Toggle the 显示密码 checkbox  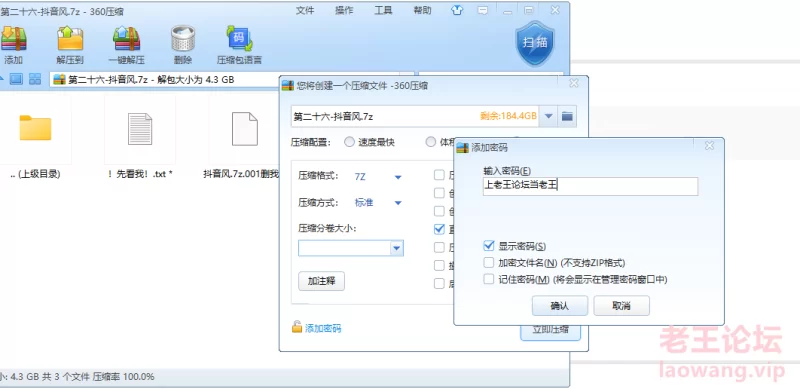pyautogui.click(x=488, y=246)
